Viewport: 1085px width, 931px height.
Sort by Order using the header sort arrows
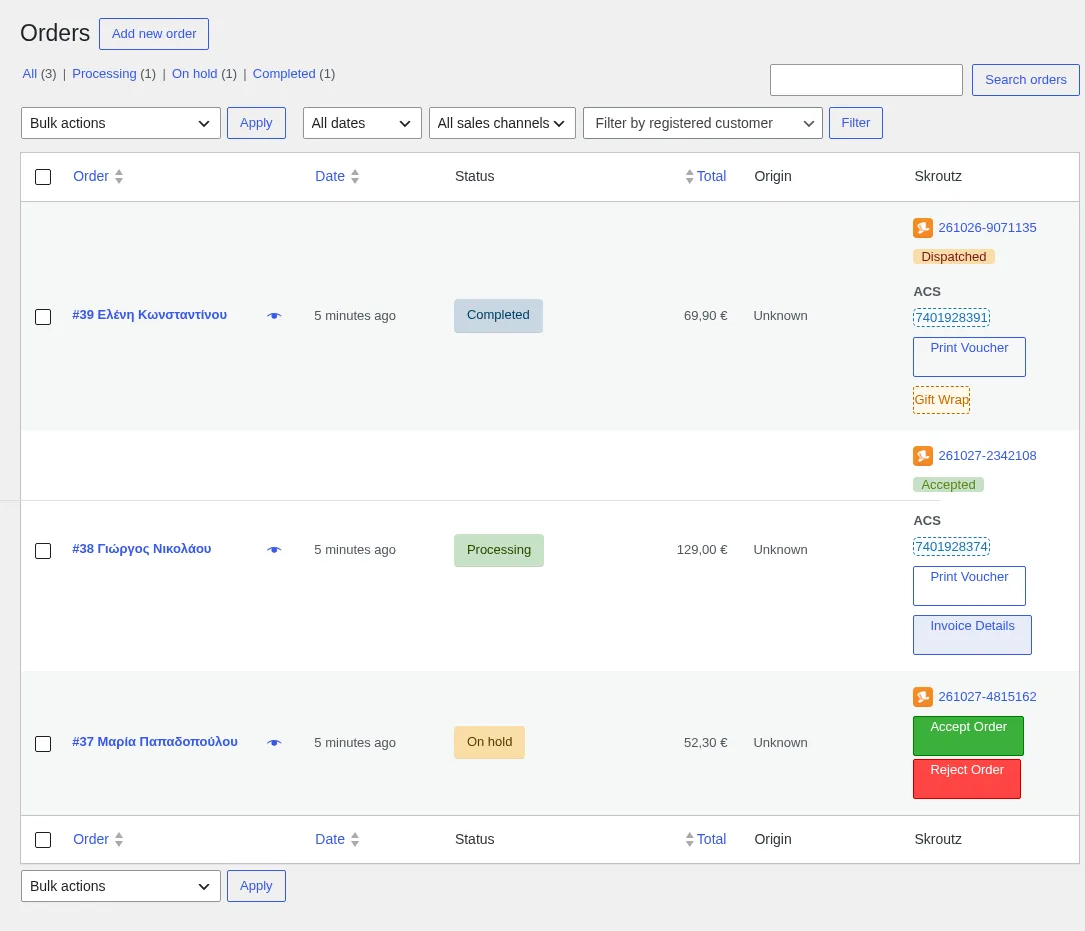tap(119, 177)
